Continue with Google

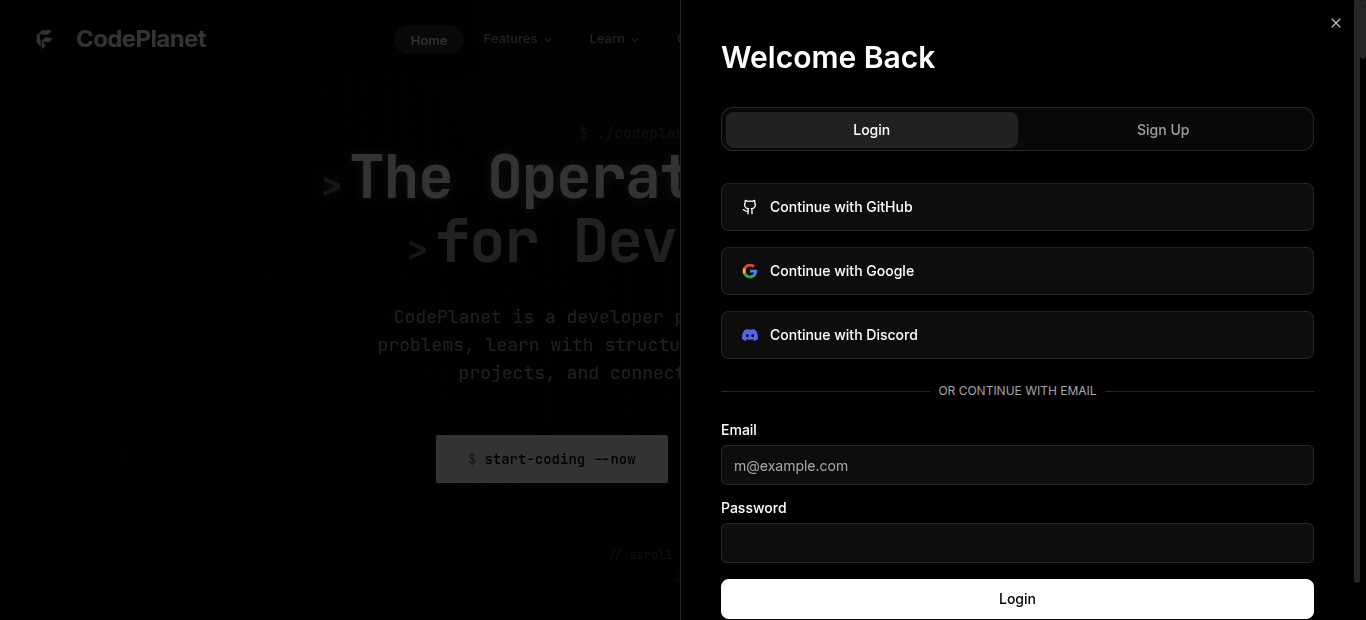1017,271
